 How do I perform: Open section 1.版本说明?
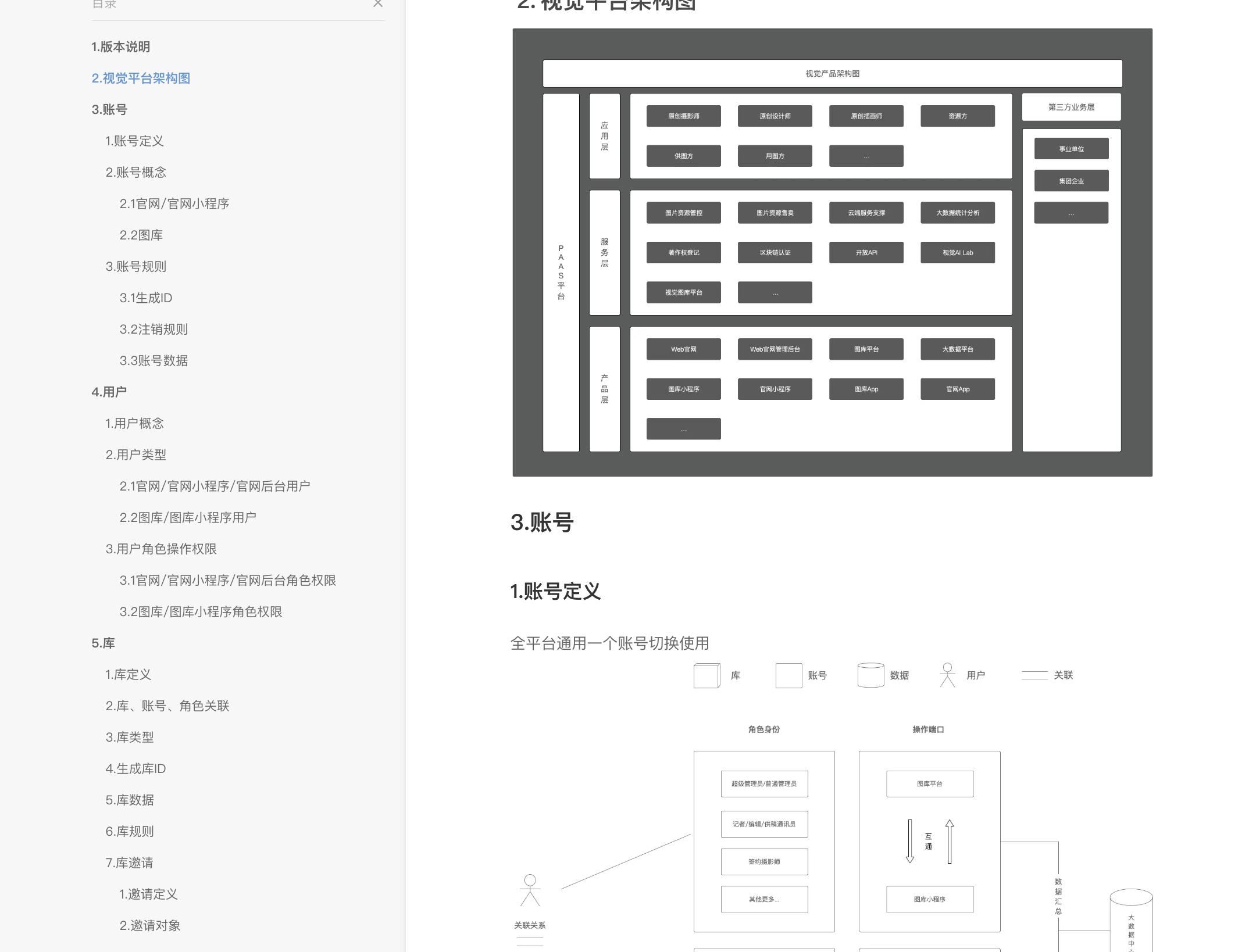[x=121, y=46]
